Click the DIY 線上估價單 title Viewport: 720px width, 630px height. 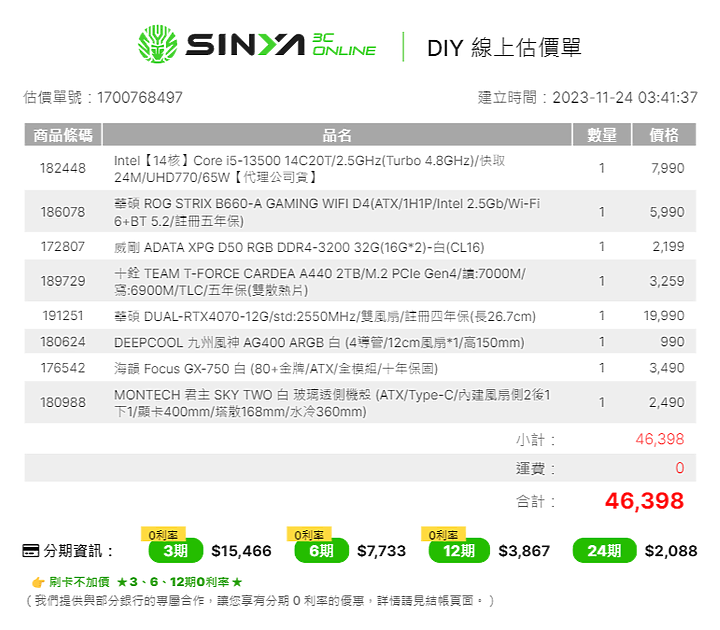[504, 47]
